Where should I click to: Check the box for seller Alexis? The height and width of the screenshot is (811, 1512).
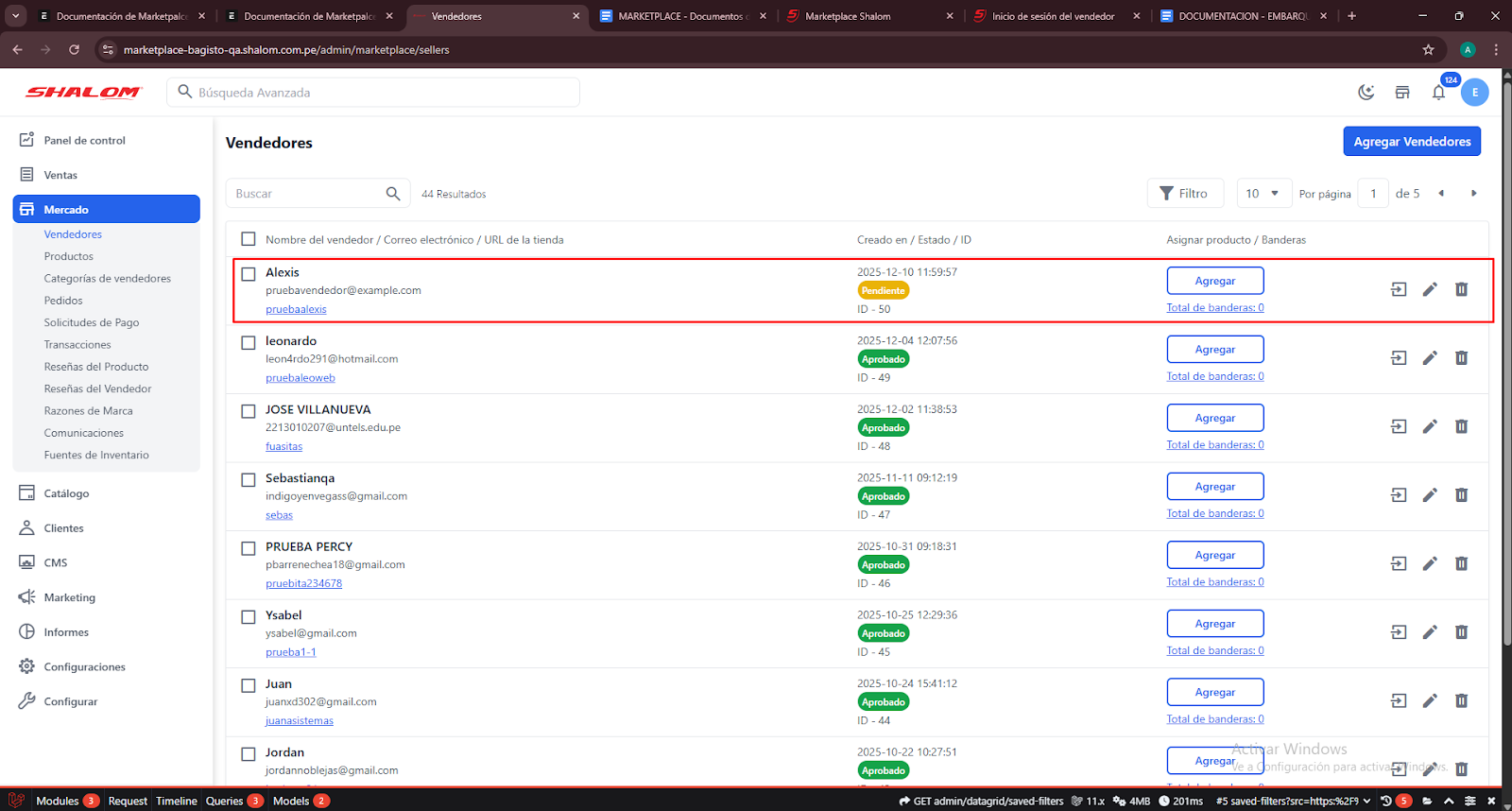[x=249, y=274]
